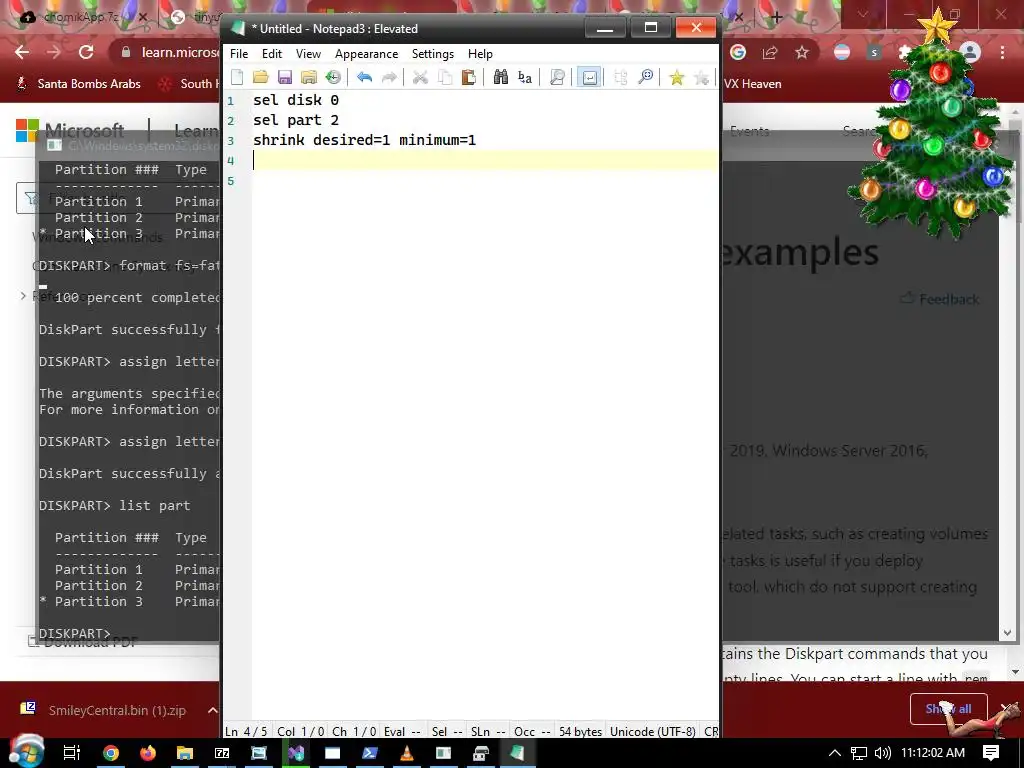Paste using the clipboard icon

[x=468, y=78]
